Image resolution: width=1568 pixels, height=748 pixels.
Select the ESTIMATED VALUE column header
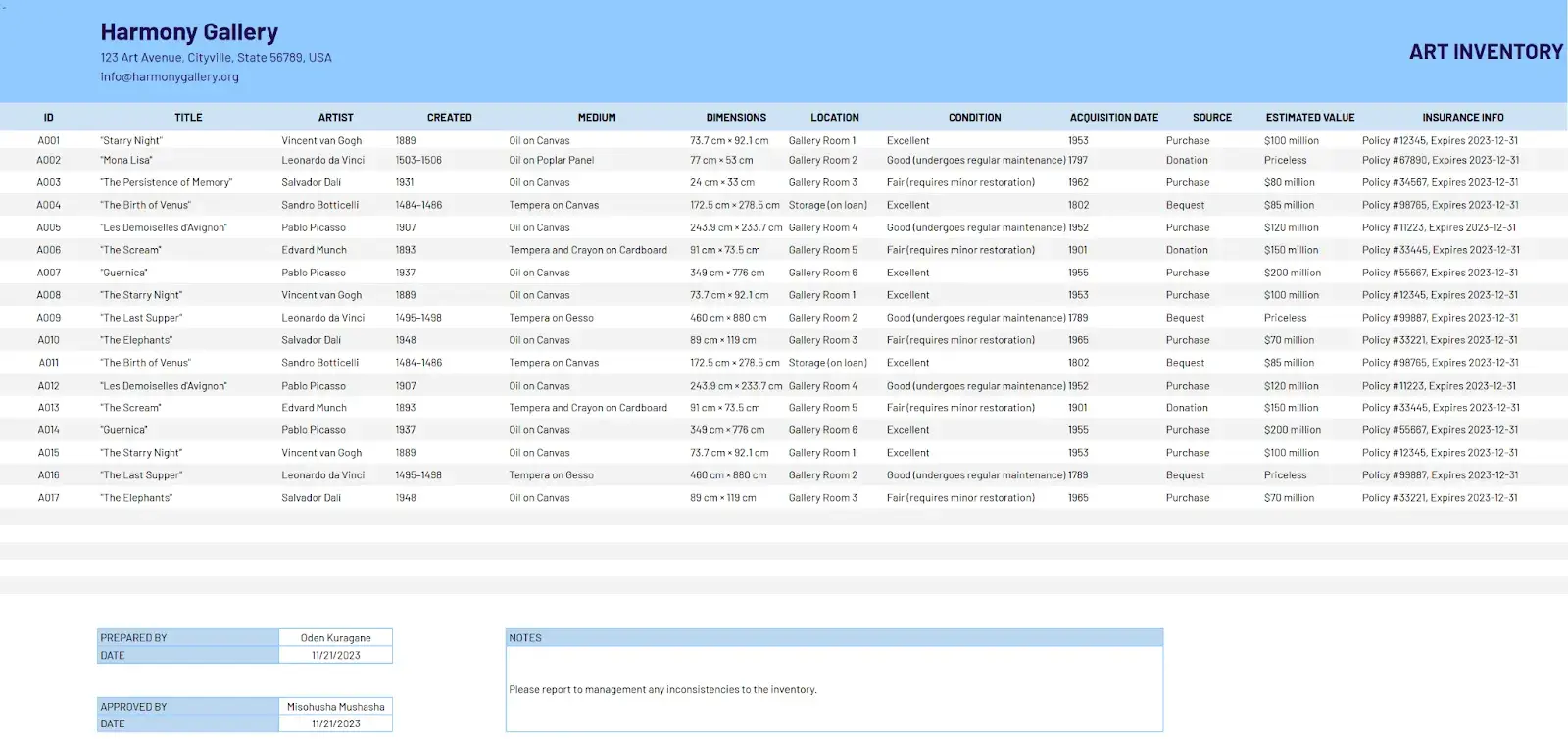[x=1309, y=118]
